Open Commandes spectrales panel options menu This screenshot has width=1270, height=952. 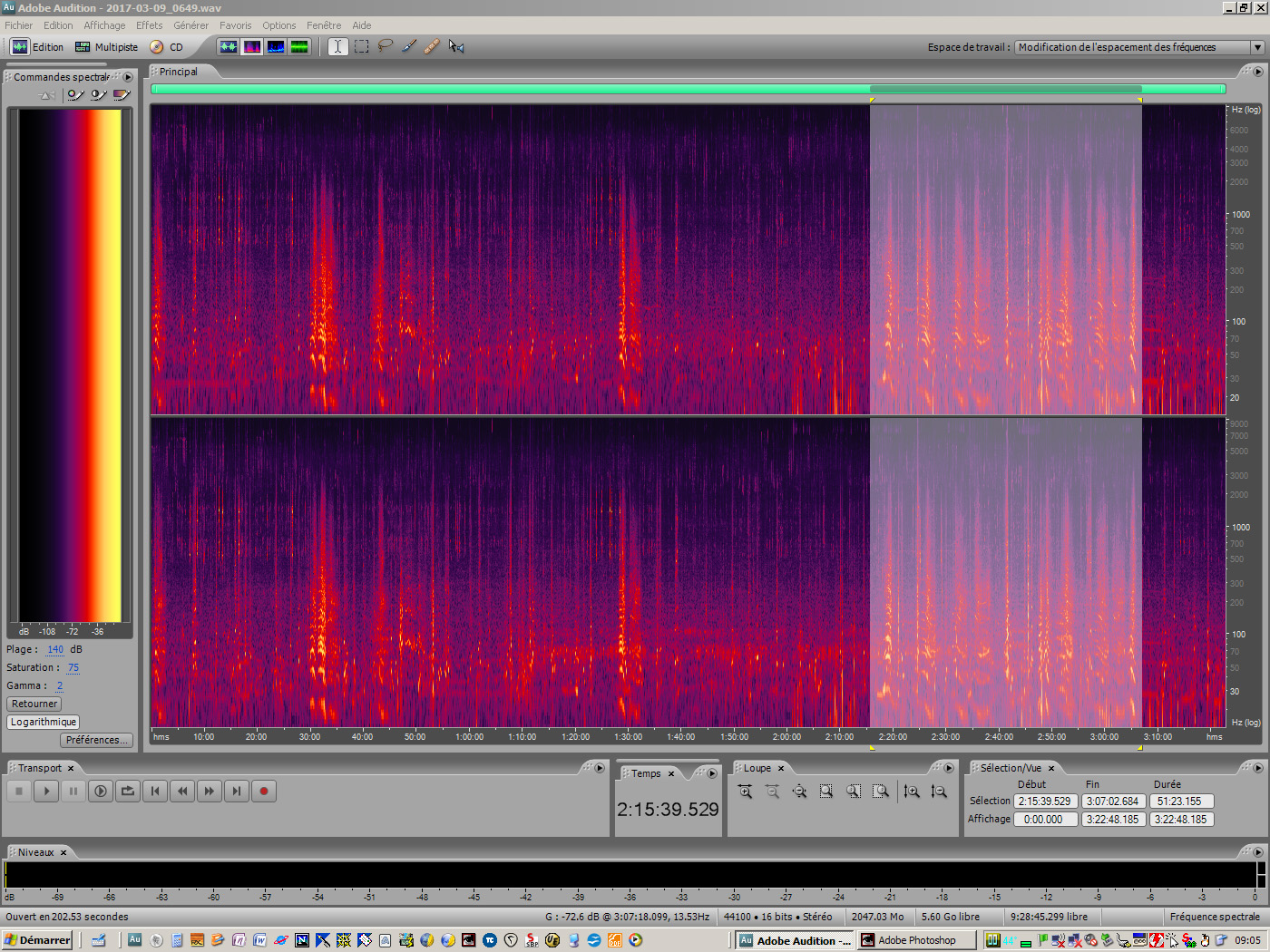pyautogui.click(x=128, y=77)
